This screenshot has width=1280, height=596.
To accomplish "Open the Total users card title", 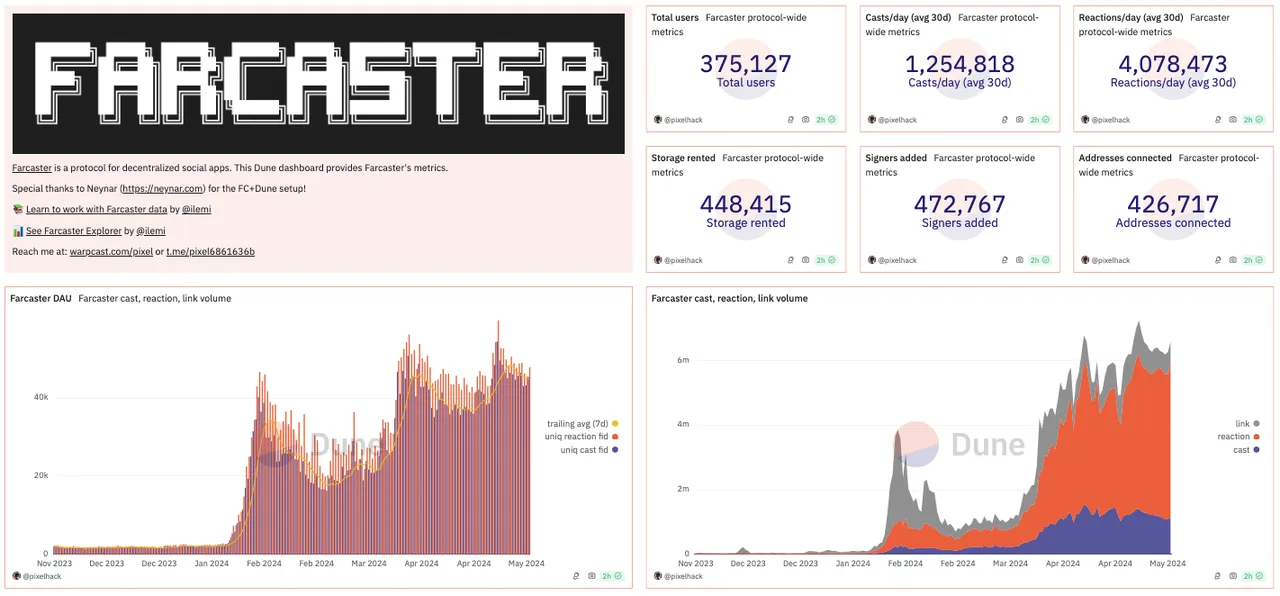I will [675, 18].
